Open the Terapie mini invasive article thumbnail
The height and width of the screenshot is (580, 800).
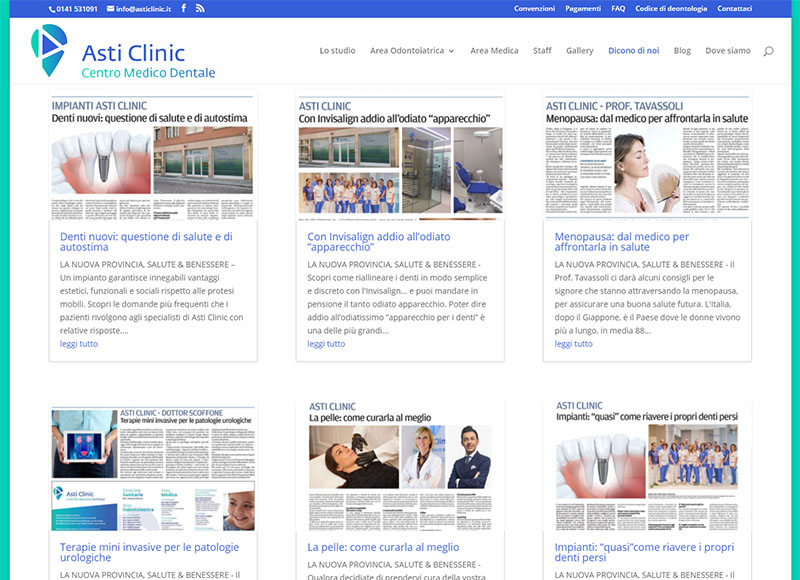pyautogui.click(x=153, y=466)
